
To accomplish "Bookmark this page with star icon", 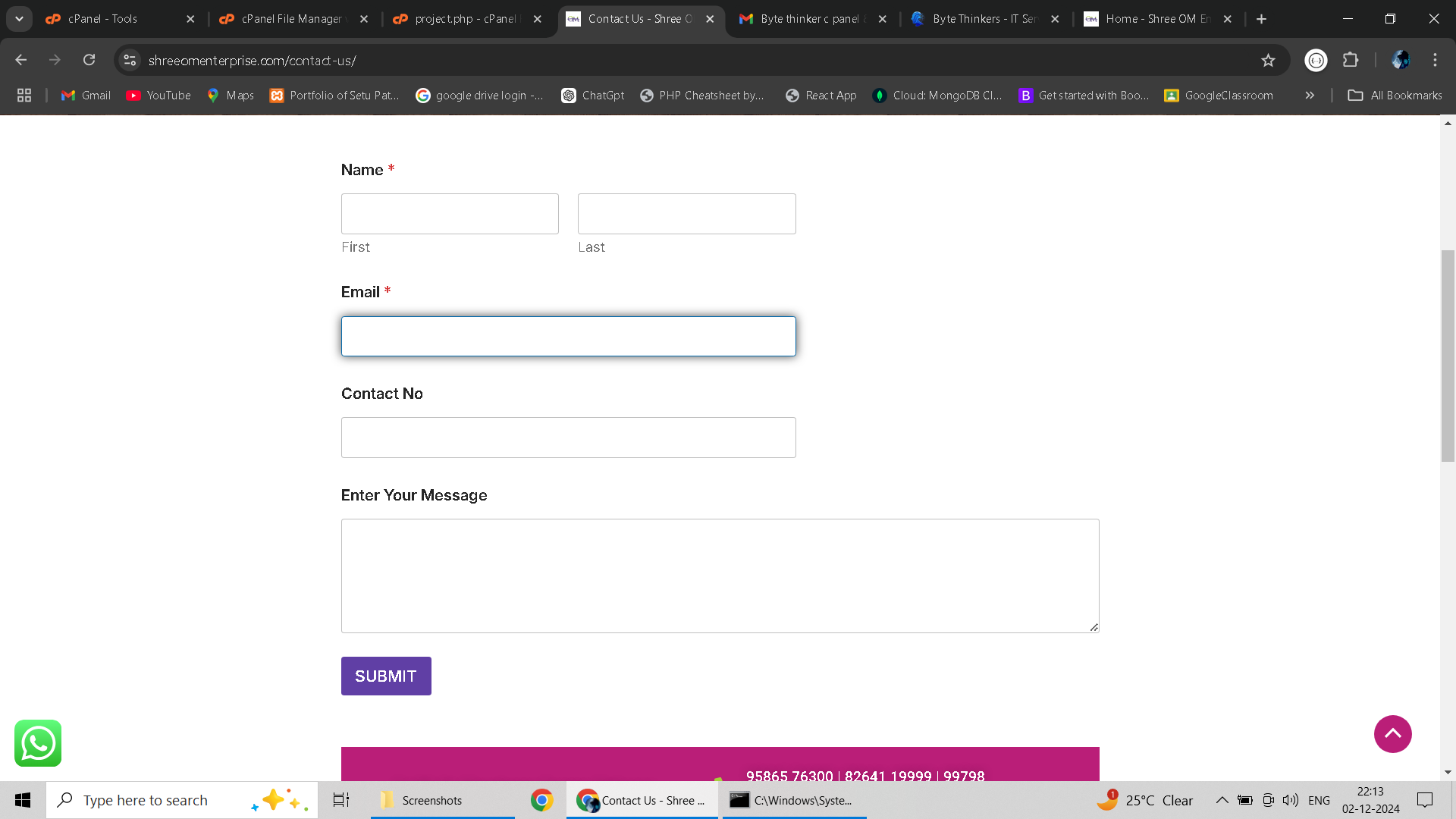I will point(1268,61).
